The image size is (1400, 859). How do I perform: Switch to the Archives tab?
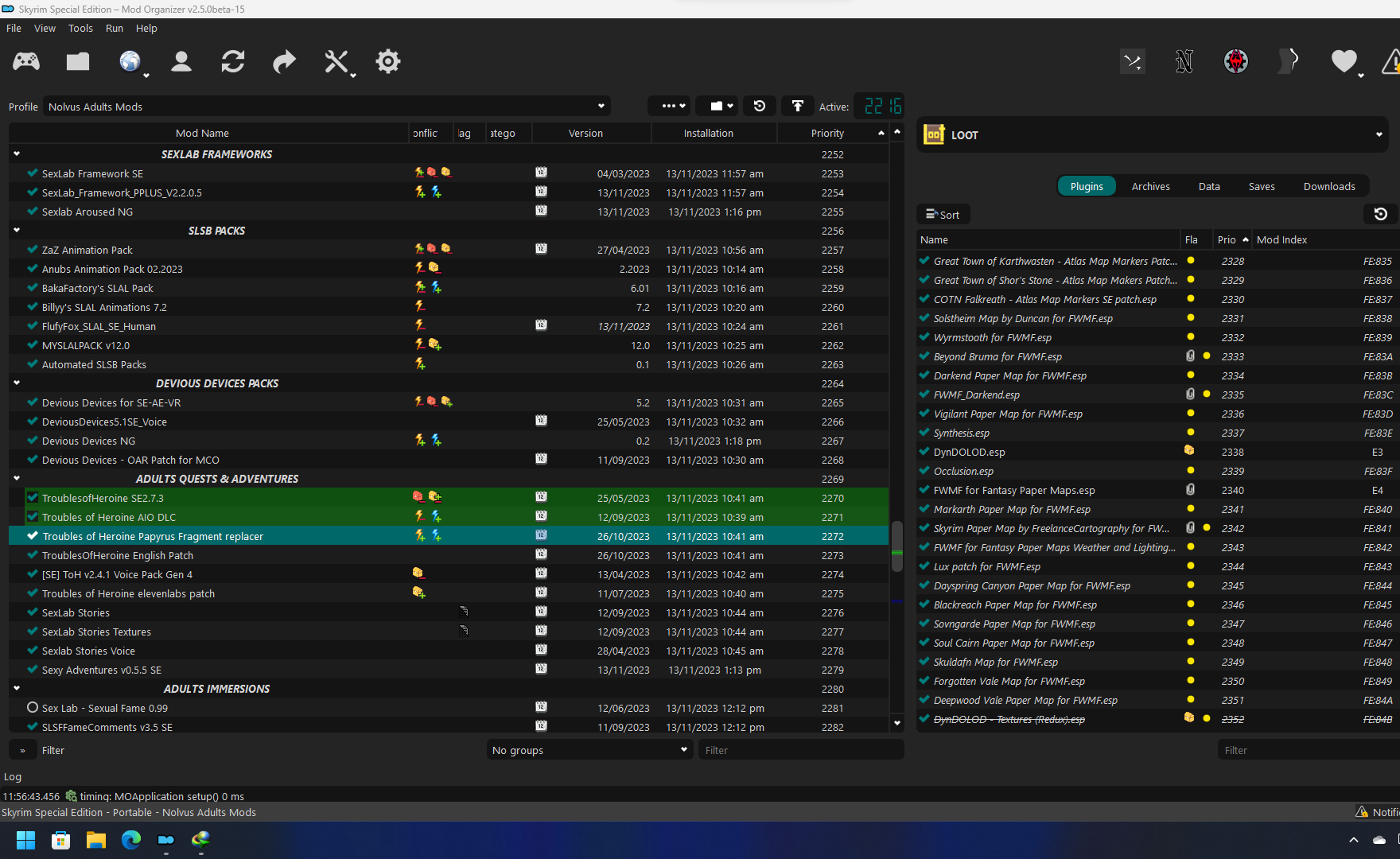coord(1150,186)
